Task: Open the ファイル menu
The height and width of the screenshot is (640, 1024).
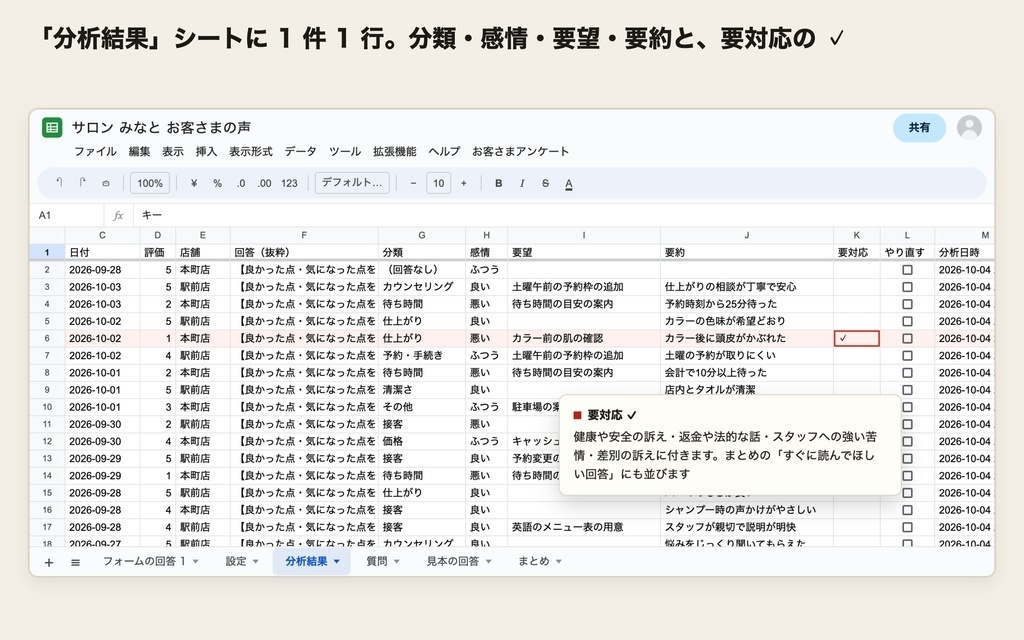Action: tap(95, 152)
